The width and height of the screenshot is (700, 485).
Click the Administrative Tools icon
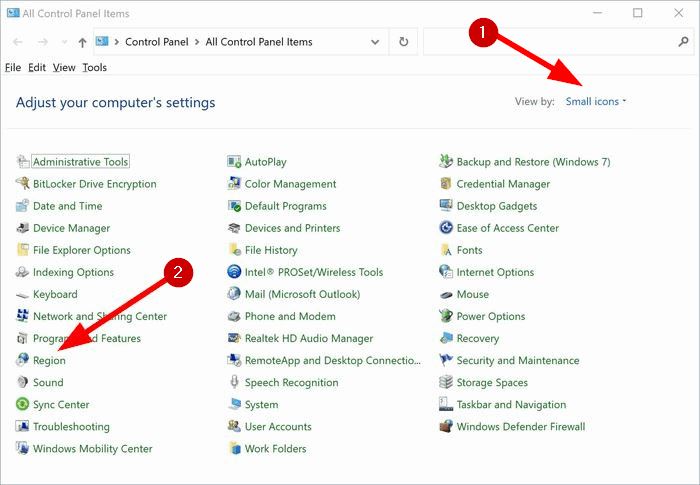pos(23,162)
